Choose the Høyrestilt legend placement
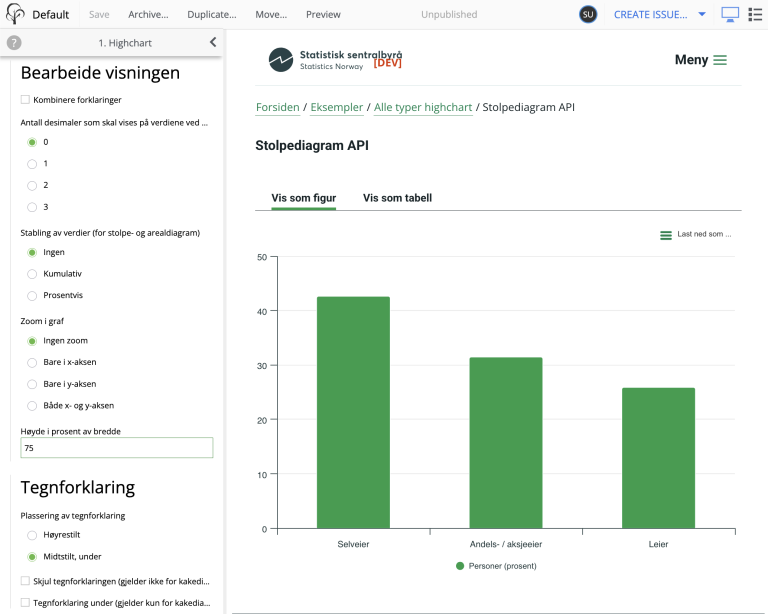The image size is (768, 614). (x=32, y=535)
